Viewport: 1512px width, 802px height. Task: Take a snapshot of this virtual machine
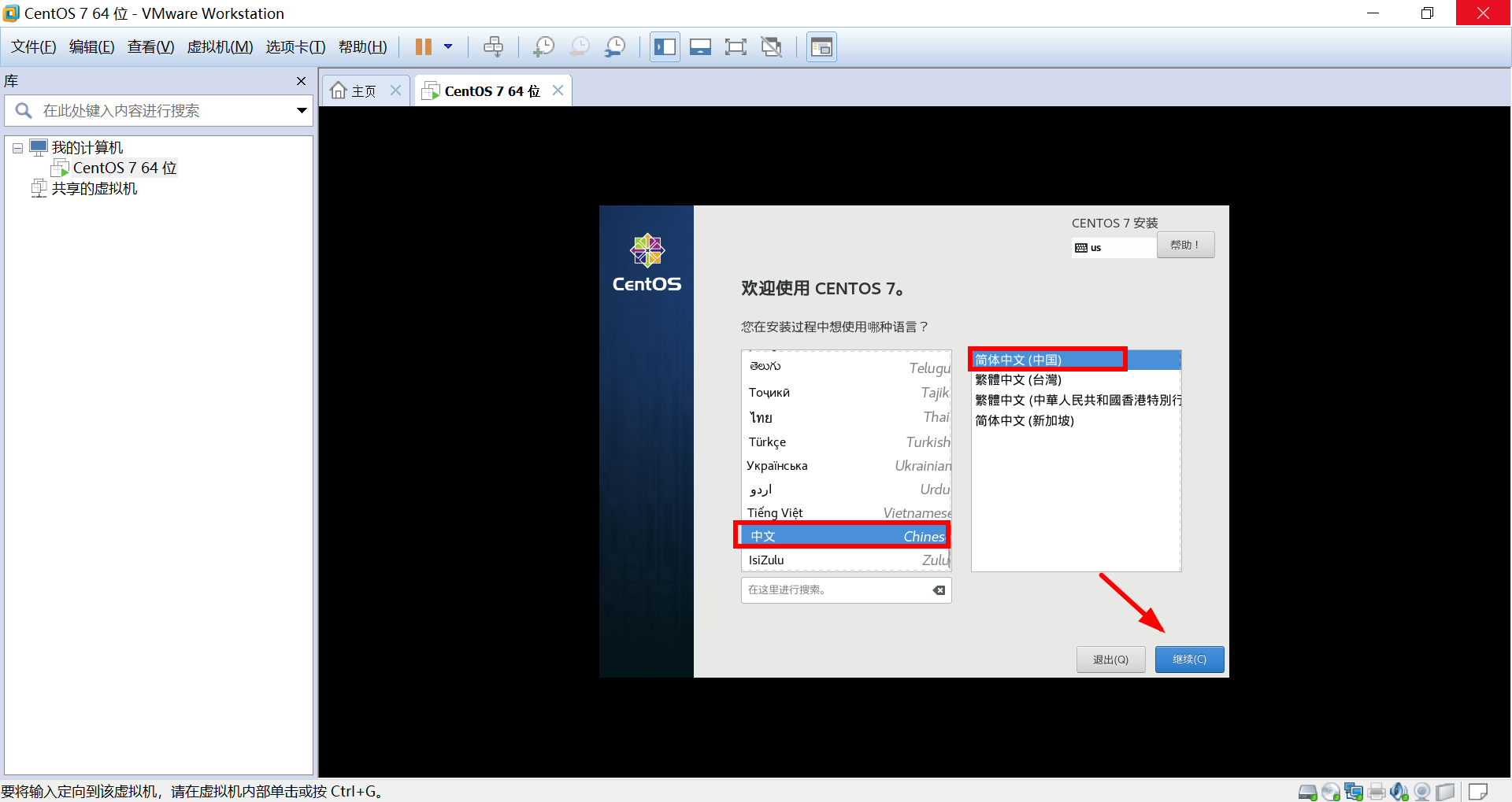[543, 47]
